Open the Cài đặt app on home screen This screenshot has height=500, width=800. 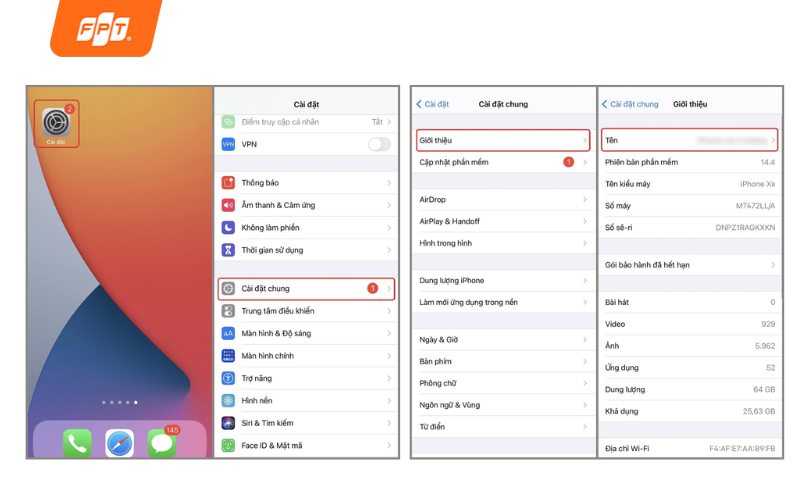pos(56,122)
